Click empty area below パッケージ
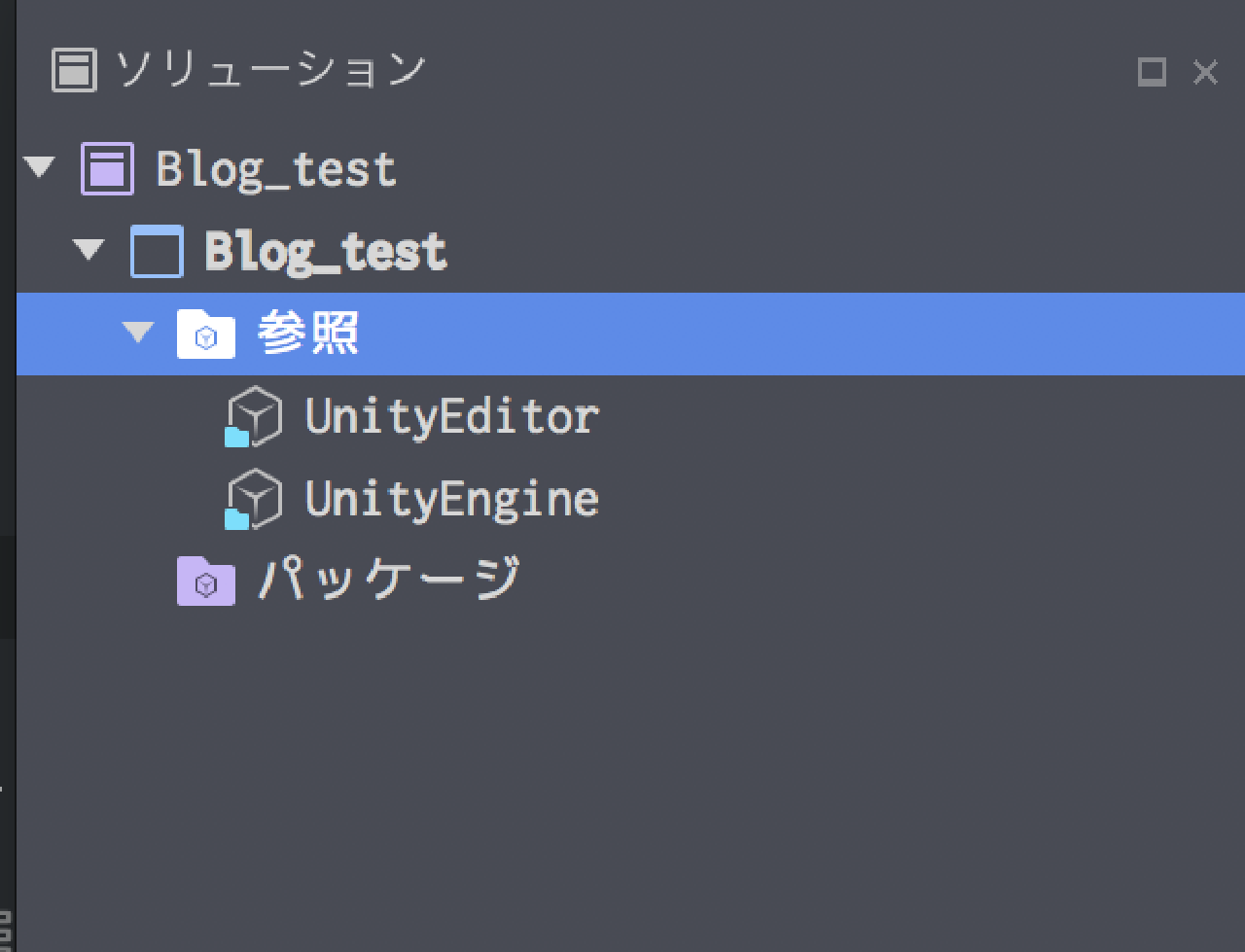 click(630, 778)
